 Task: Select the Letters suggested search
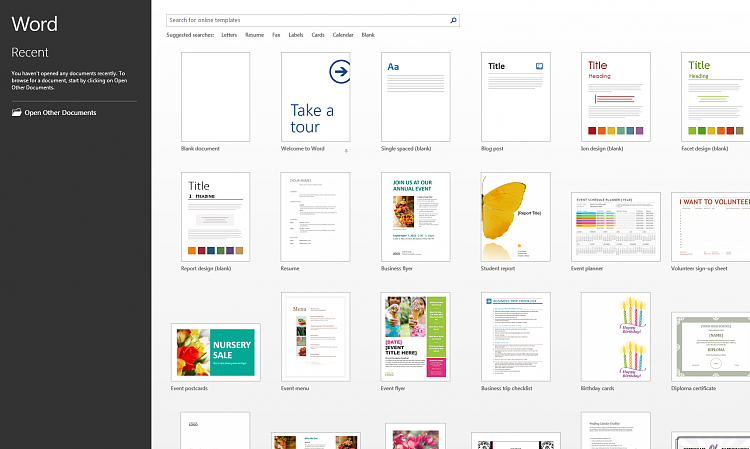pyautogui.click(x=229, y=35)
